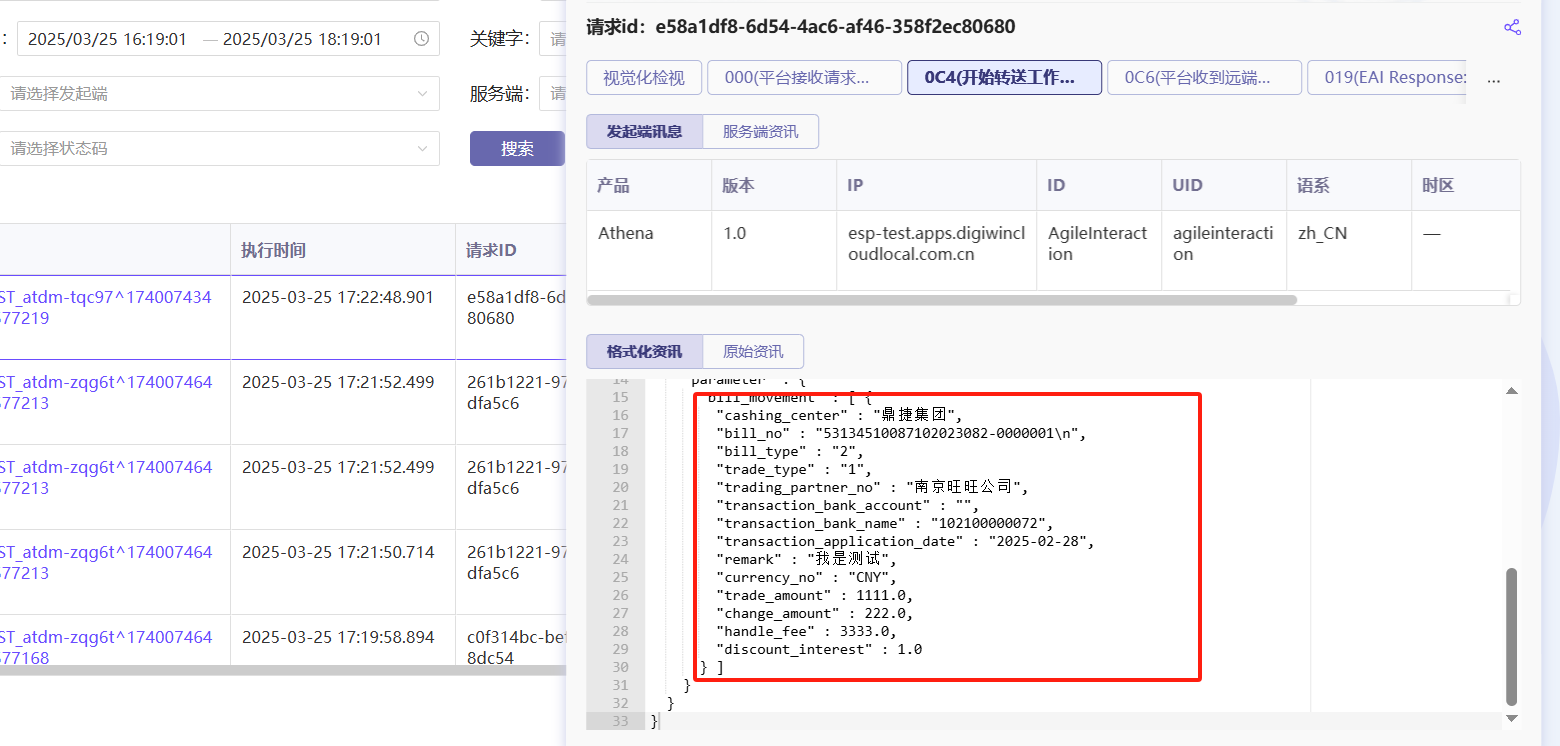Focus the 关键字 input field

[x=553, y=40]
